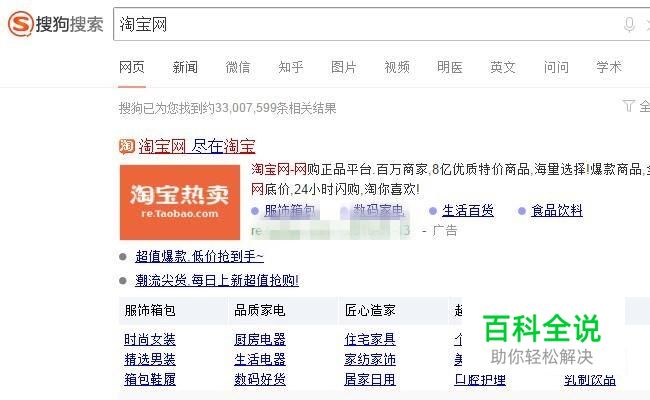
Task: Focus the search box containing 淘宝网
Action: click(x=381, y=24)
